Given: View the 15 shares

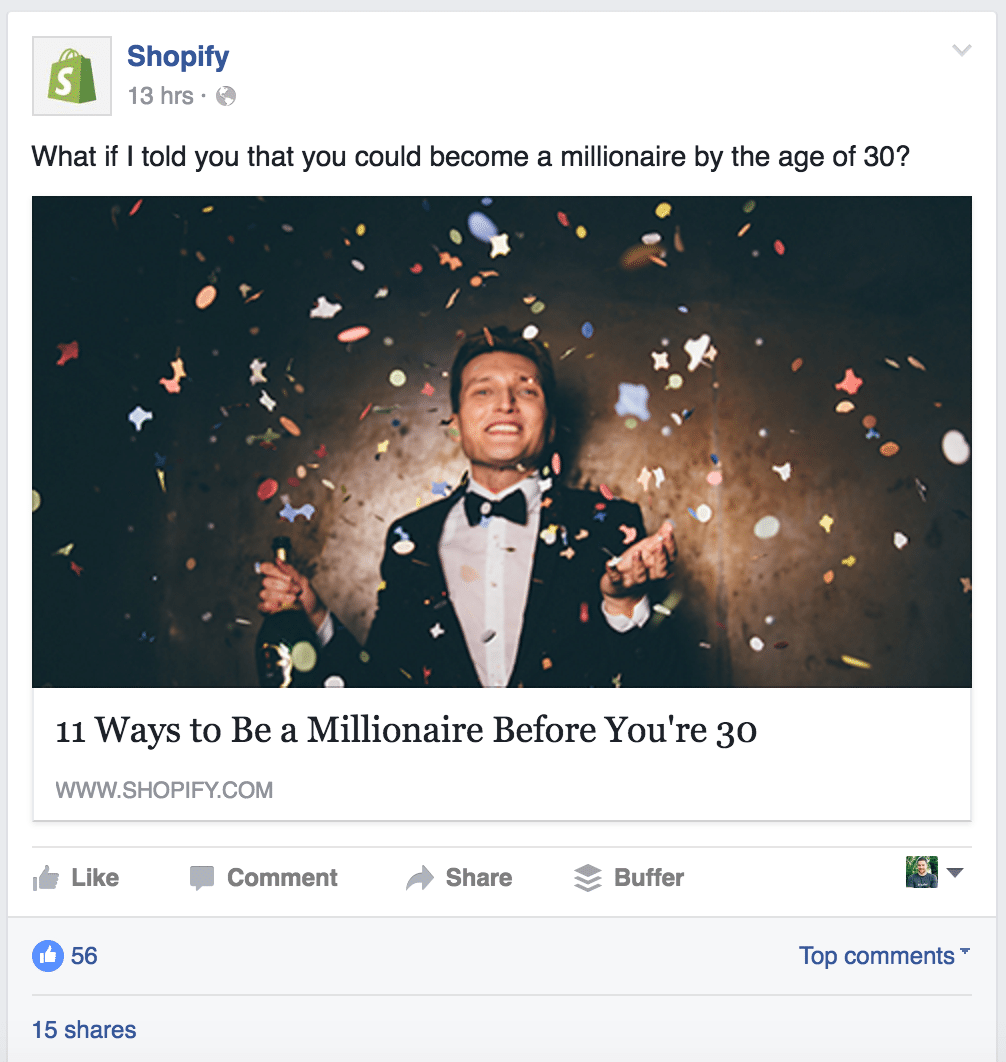Looking at the screenshot, I should (x=83, y=1029).
